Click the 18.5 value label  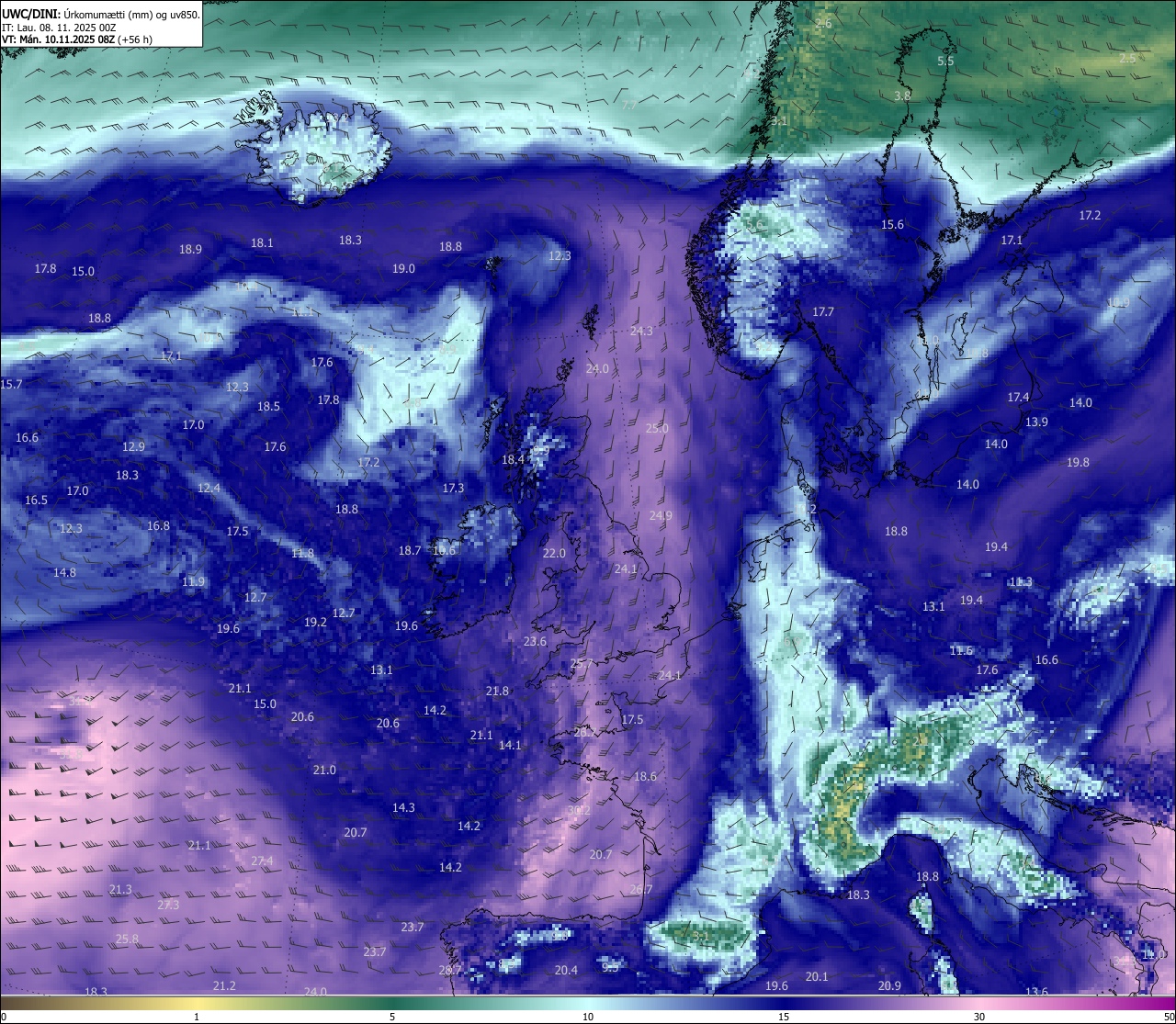(x=268, y=406)
